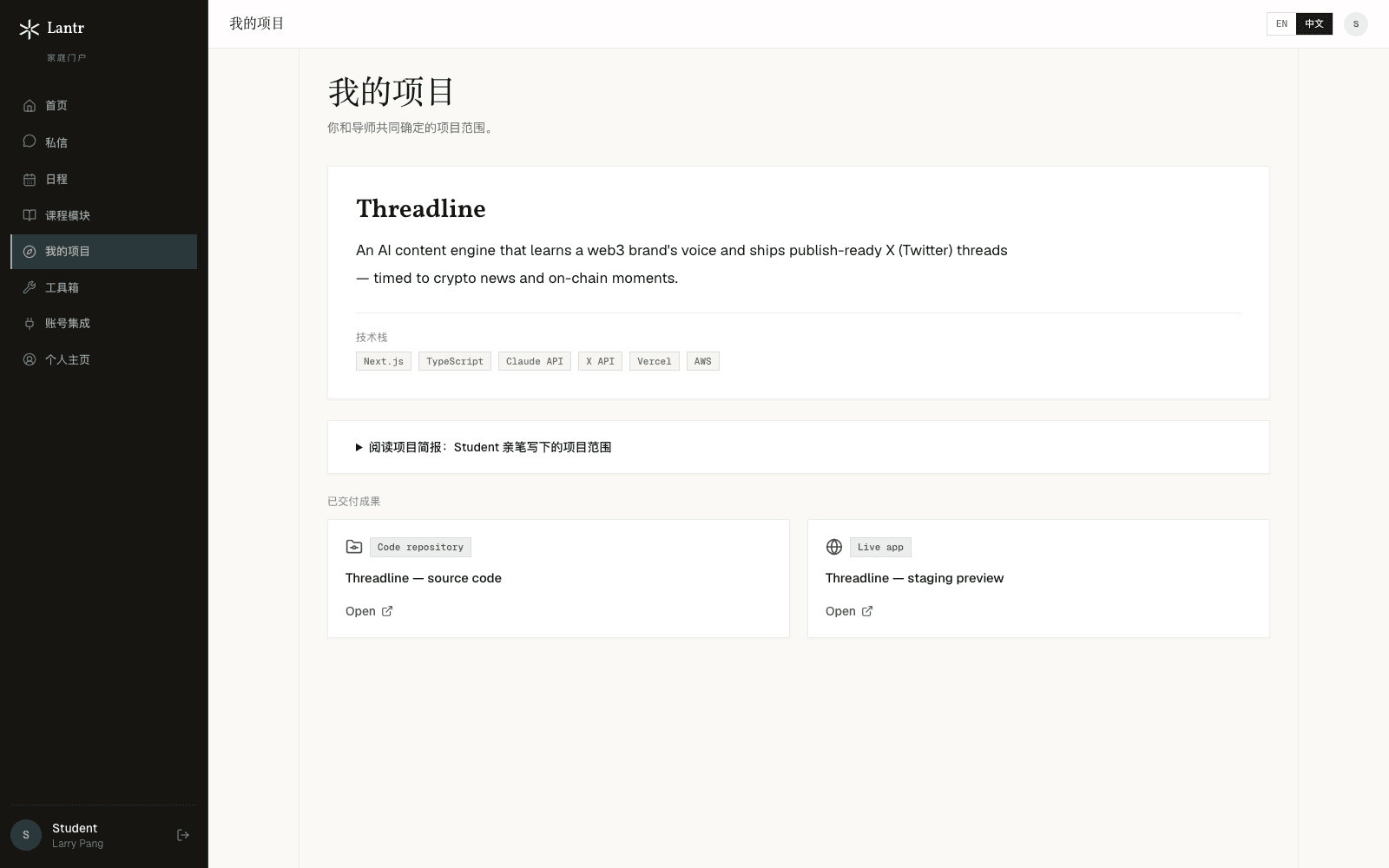Viewport: 1389px width, 868px height.
Task: Open 个人主页 from the sidebar
Action: (x=103, y=359)
